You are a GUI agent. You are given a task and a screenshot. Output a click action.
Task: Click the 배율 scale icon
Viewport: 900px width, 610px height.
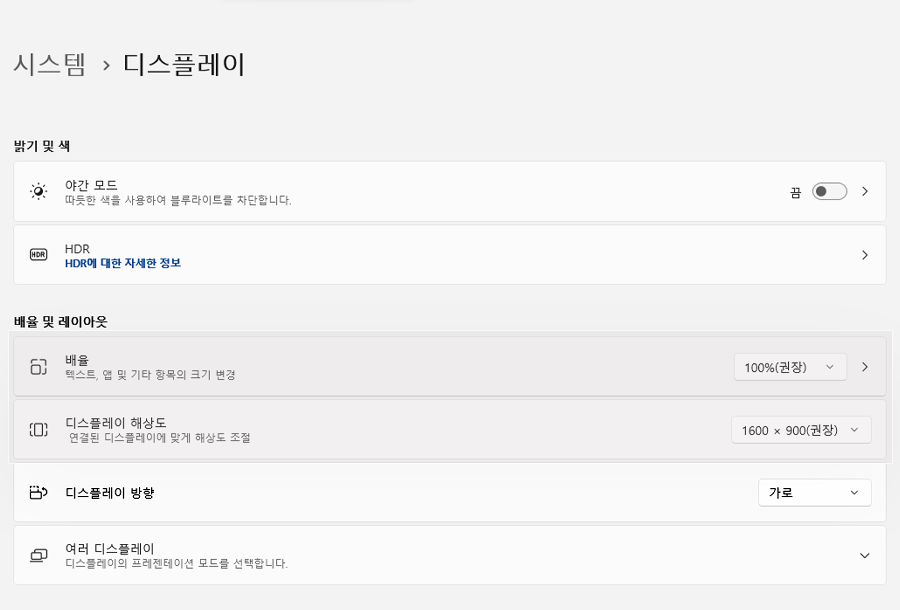click(38, 367)
